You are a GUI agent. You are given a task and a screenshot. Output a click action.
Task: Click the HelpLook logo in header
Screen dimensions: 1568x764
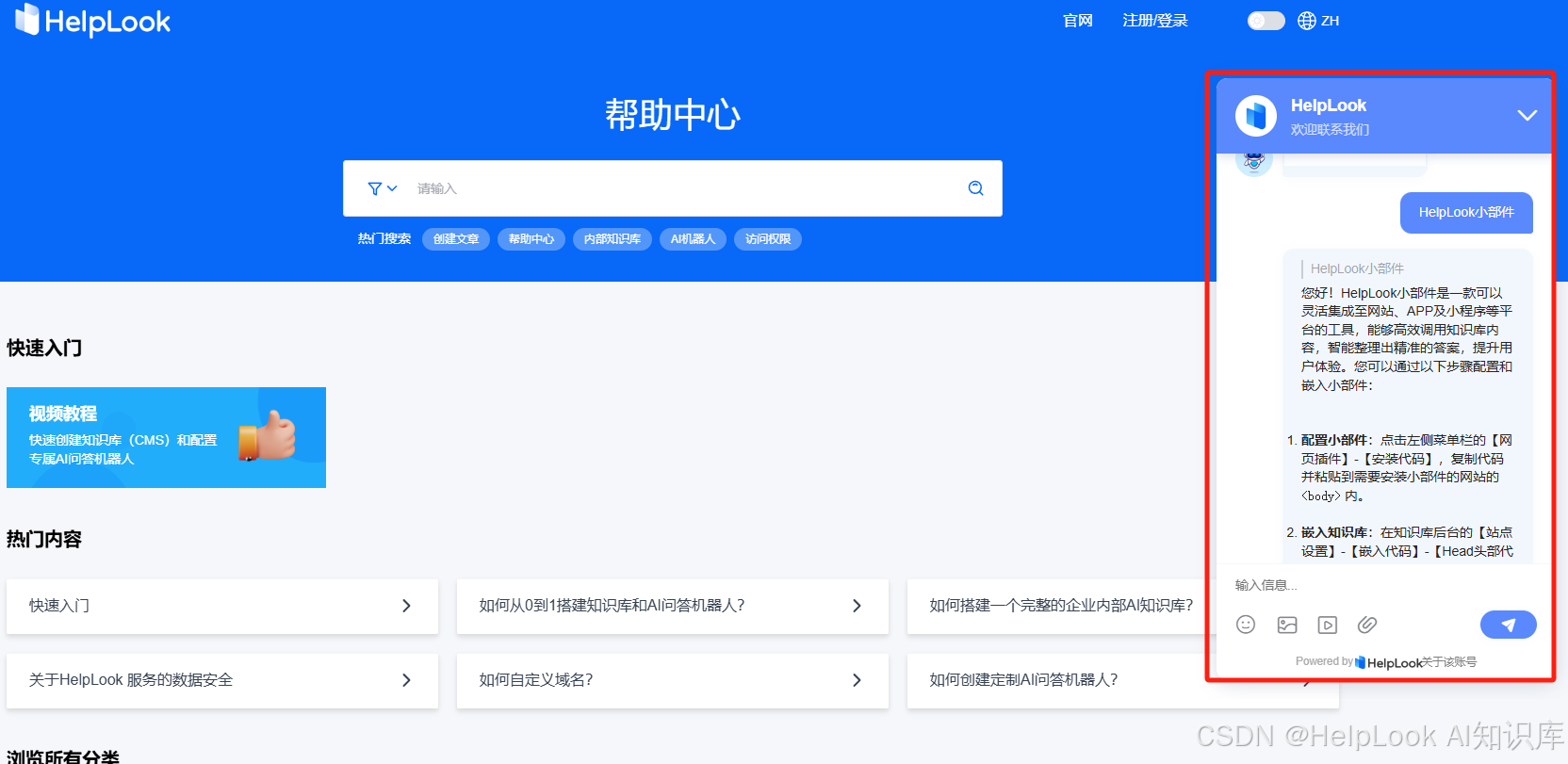pos(92,21)
